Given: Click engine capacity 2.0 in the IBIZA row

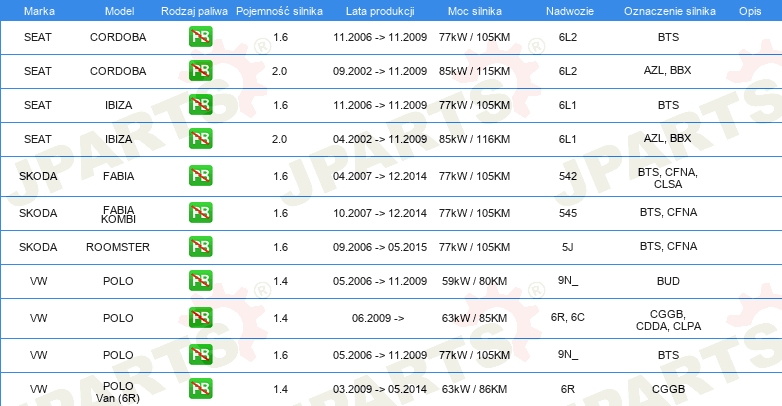Looking at the screenshot, I should [x=279, y=139].
